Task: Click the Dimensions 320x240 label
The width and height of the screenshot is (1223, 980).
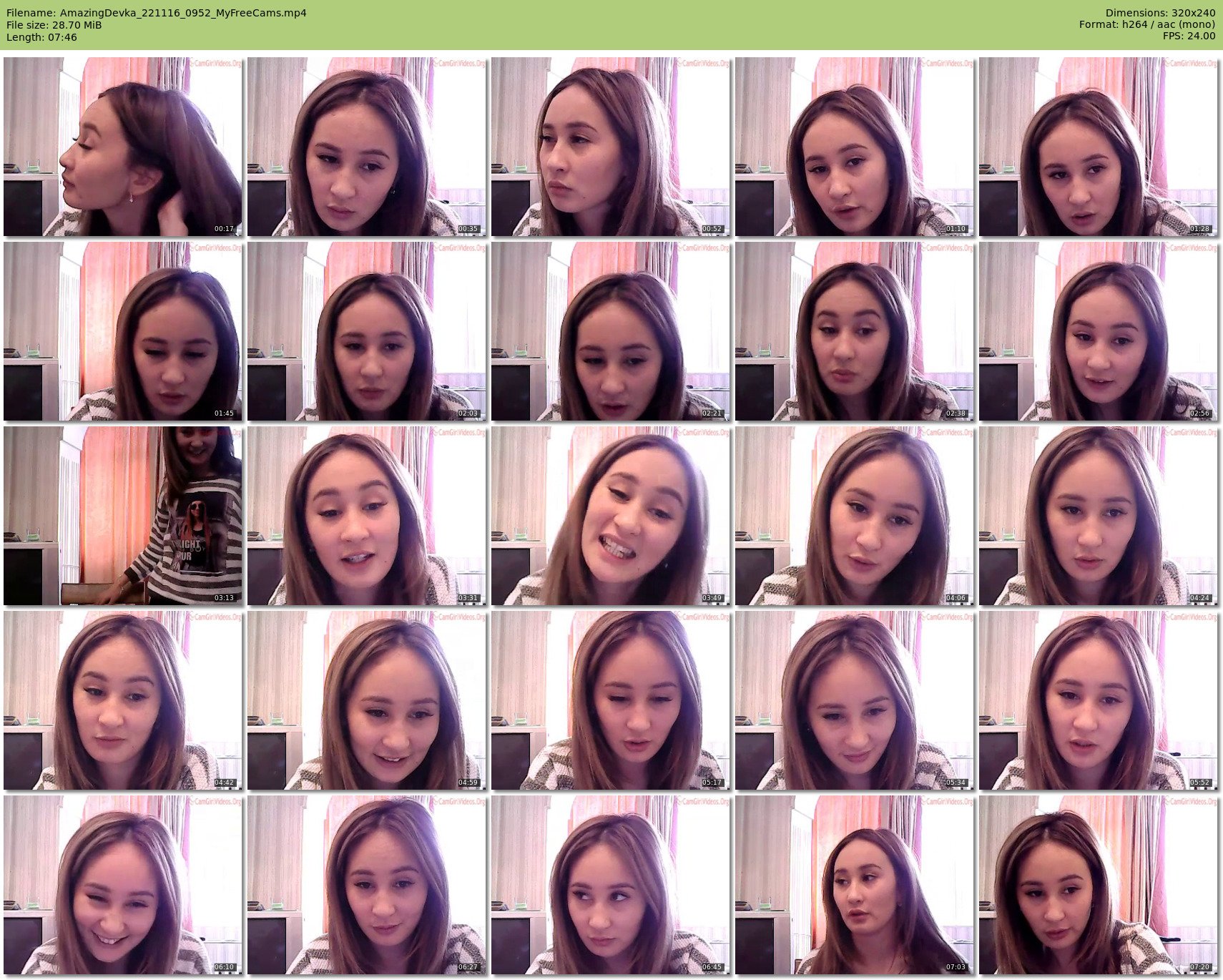Action: 1160,13
